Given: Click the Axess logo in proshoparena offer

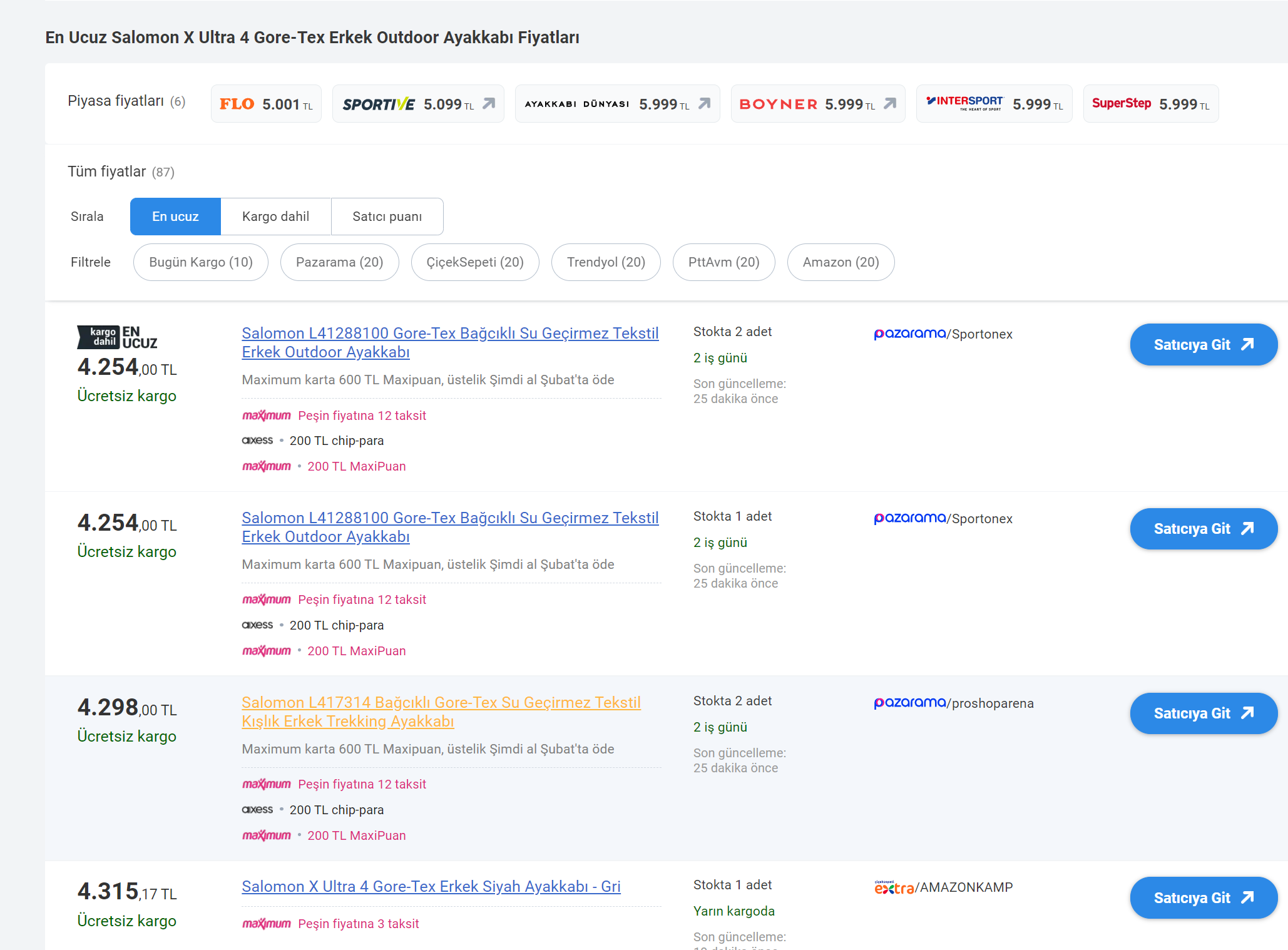Looking at the screenshot, I should click(x=257, y=810).
